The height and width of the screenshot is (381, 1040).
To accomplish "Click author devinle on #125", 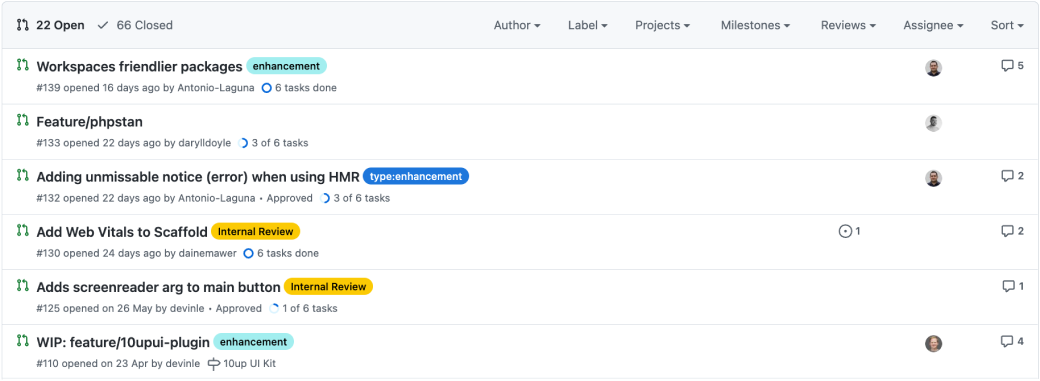I will pos(188,308).
